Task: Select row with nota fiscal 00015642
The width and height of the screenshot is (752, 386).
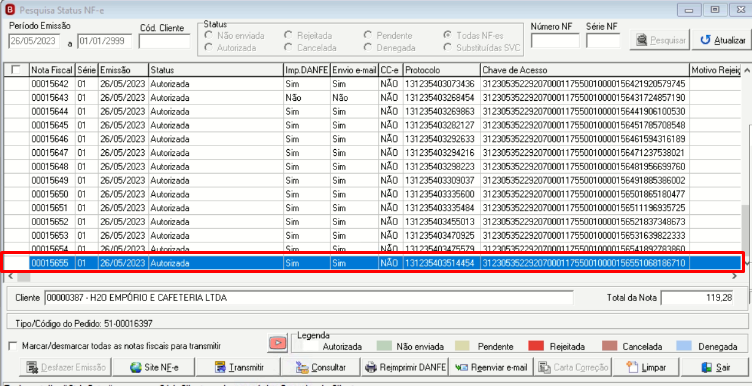Action: [373, 84]
